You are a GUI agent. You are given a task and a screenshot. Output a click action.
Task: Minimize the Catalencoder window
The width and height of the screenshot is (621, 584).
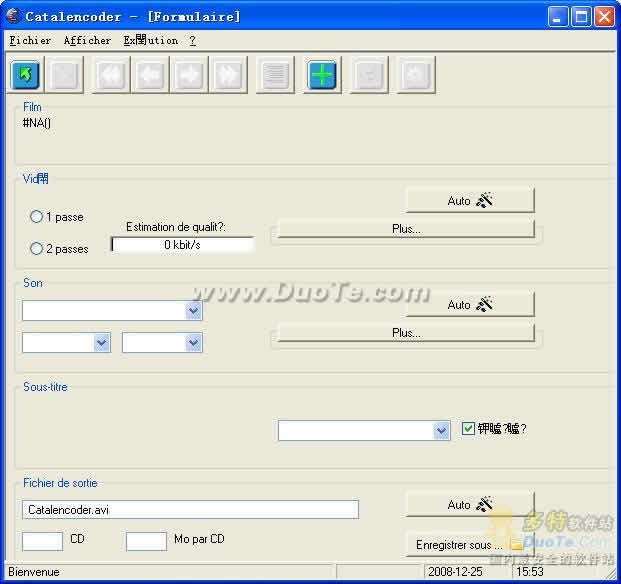pos(558,17)
